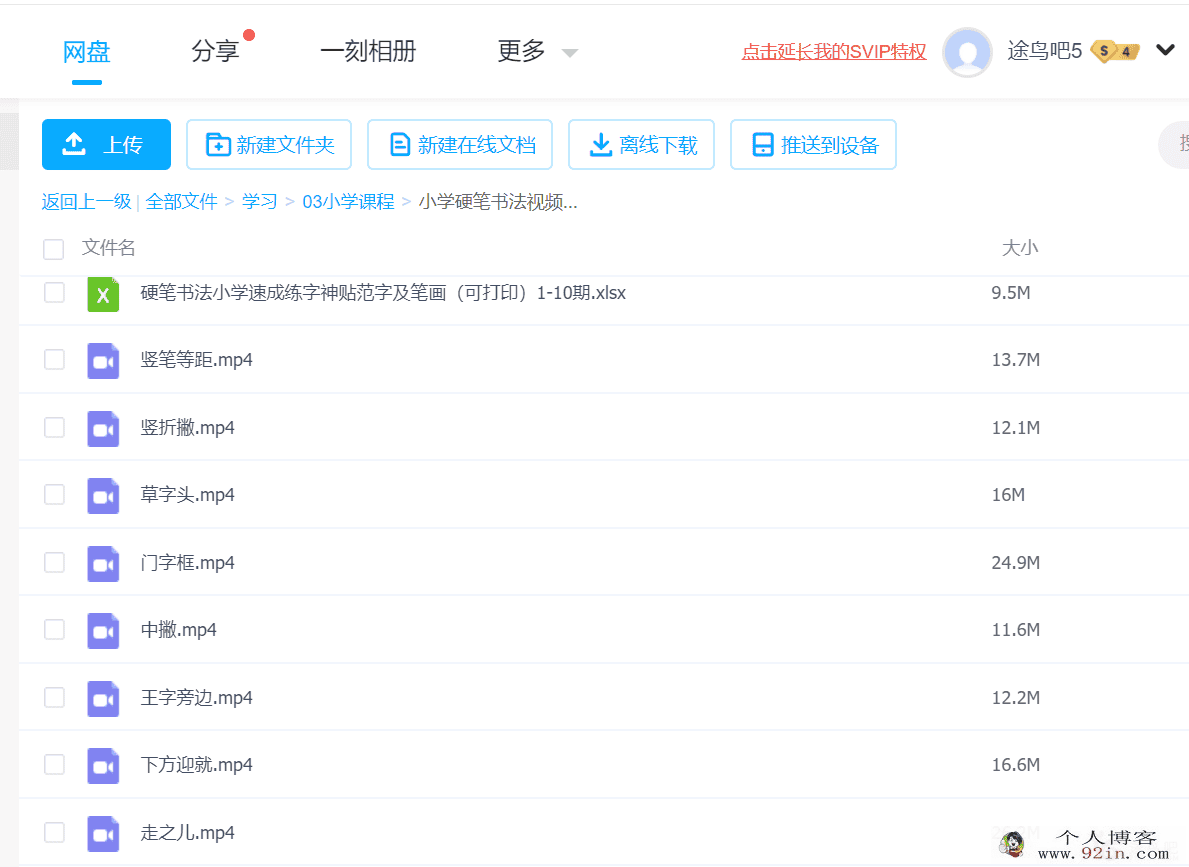Open the account dropdown chevron
The image size is (1189, 867).
1165,50
